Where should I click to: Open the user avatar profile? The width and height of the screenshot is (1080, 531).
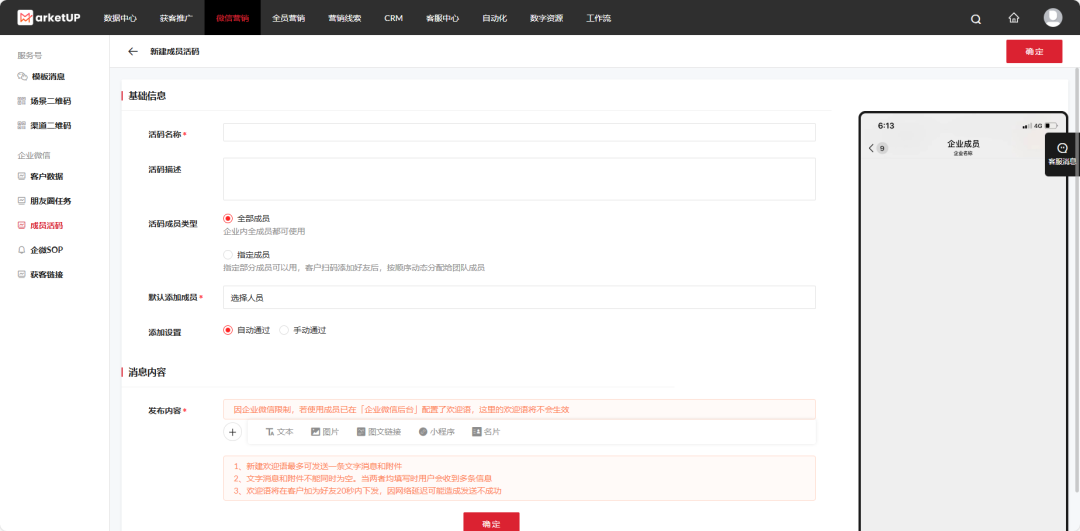point(1052,17)
